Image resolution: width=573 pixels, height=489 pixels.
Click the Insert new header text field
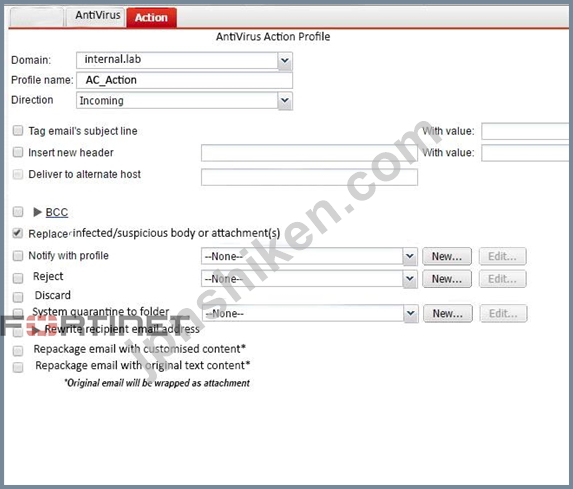point(309,153)
